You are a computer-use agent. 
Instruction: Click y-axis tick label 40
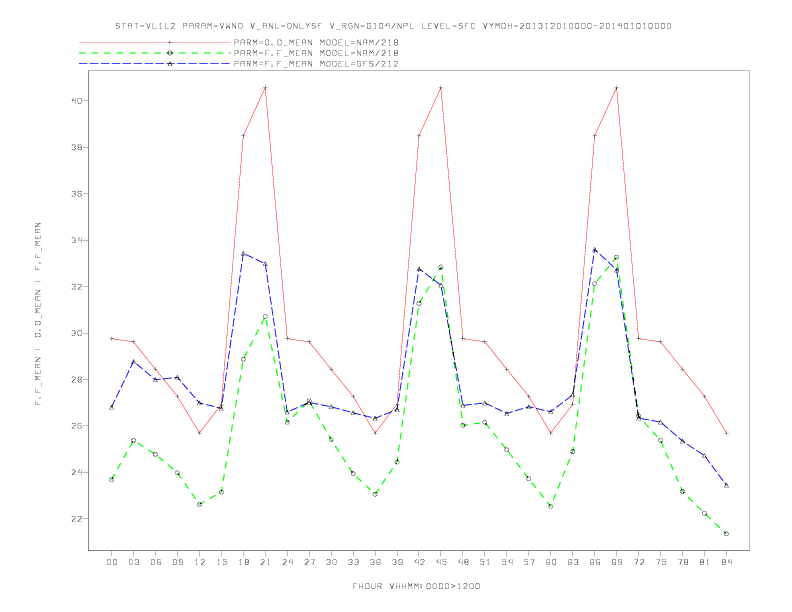point(77,100)
